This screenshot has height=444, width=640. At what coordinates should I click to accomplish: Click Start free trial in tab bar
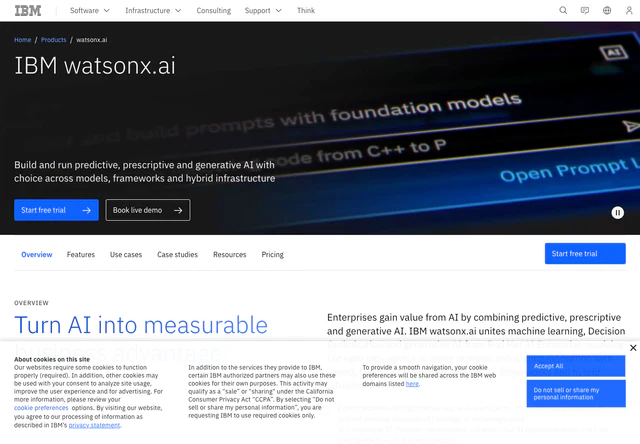tap(585, 253)
